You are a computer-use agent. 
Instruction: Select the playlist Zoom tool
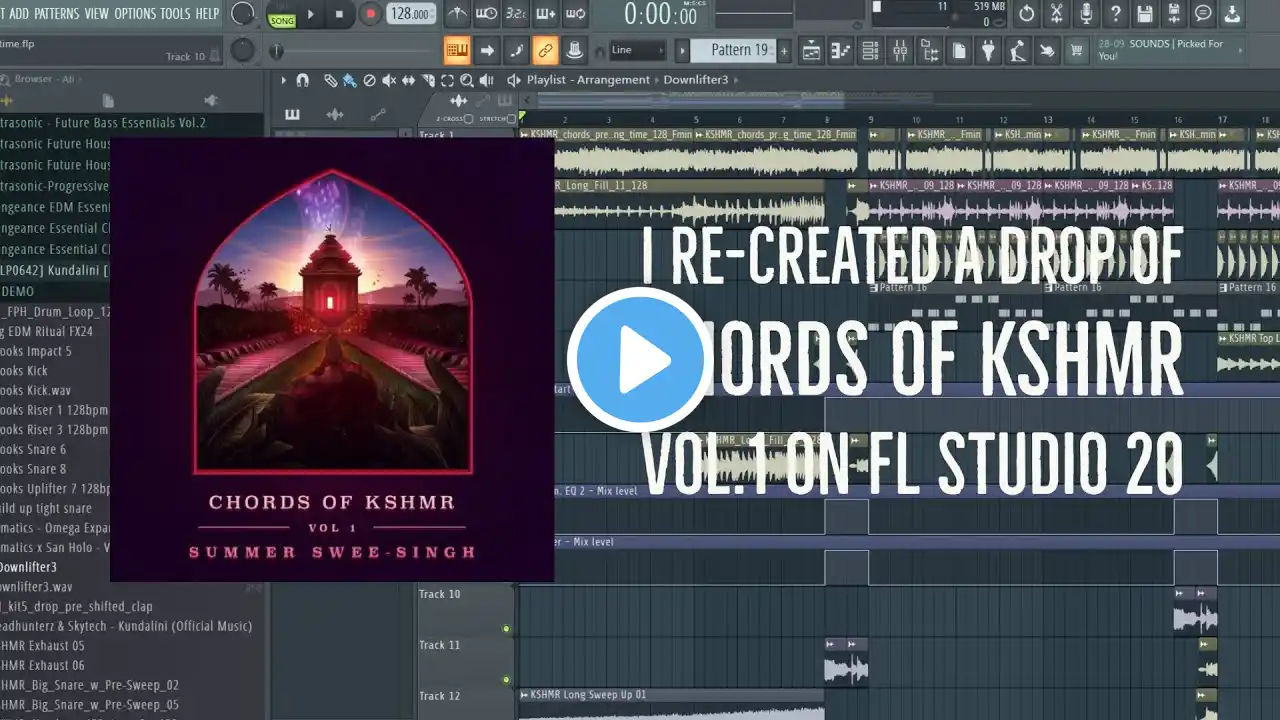coord(466,81)
